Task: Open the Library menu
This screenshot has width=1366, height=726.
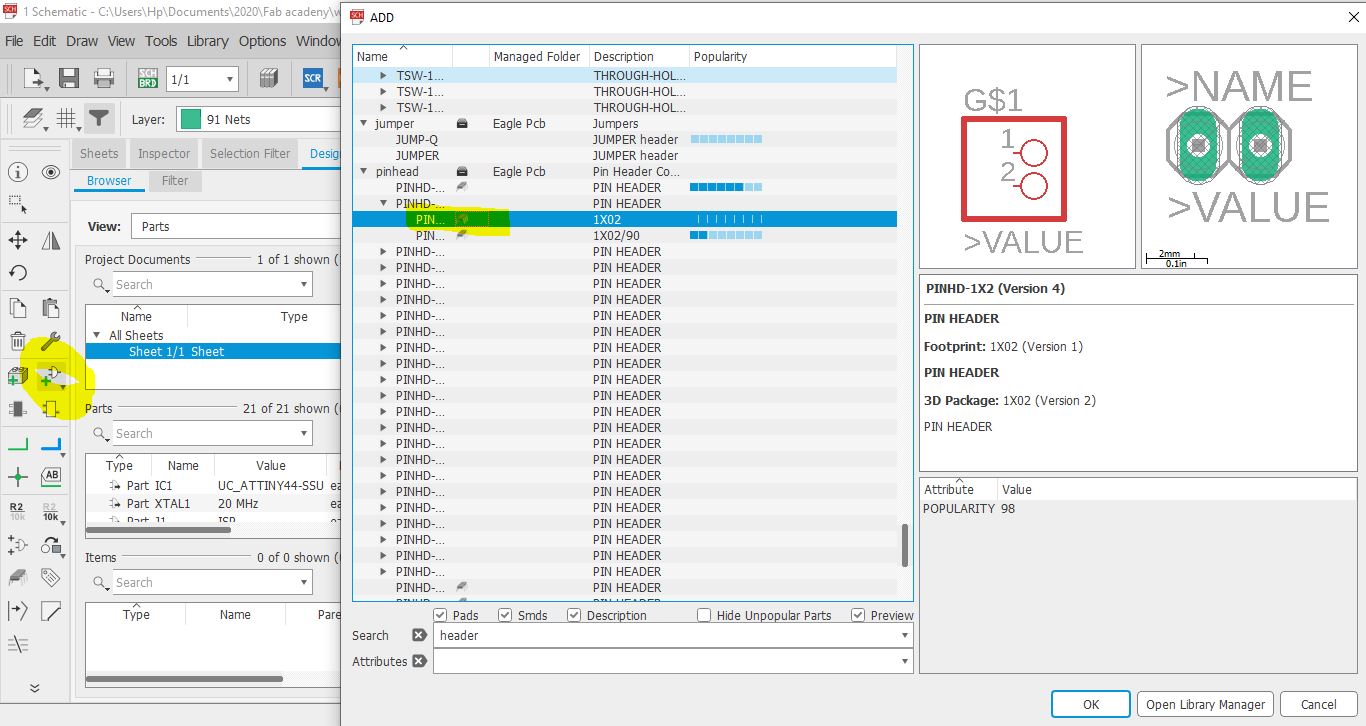Action: [207, 41]
